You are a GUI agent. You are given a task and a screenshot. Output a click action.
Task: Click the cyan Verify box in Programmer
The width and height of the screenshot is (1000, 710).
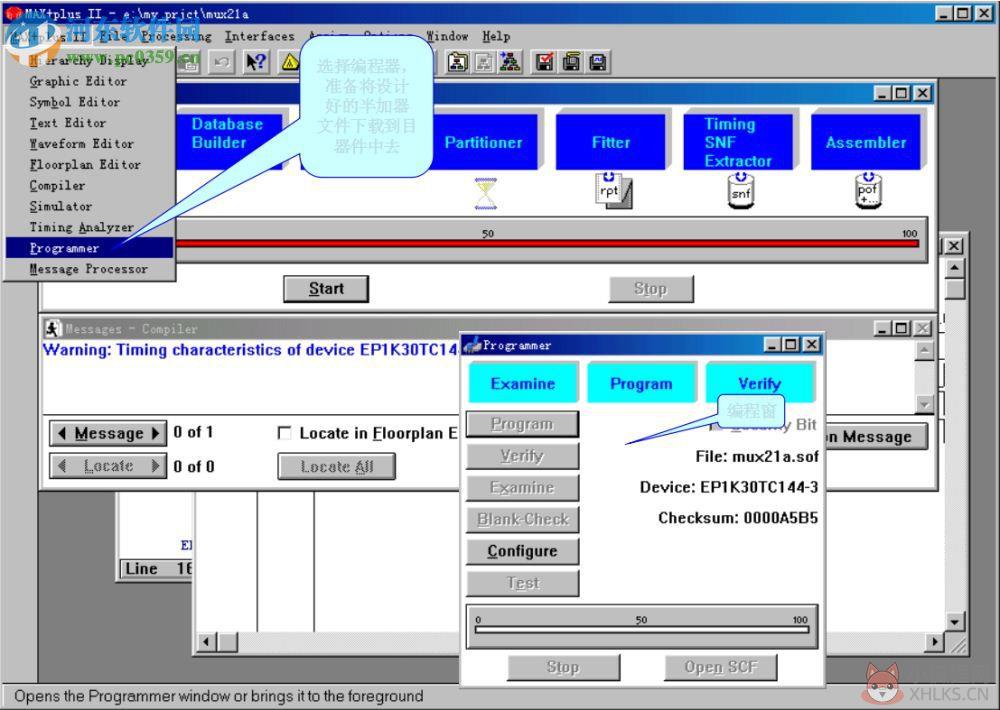760,383
